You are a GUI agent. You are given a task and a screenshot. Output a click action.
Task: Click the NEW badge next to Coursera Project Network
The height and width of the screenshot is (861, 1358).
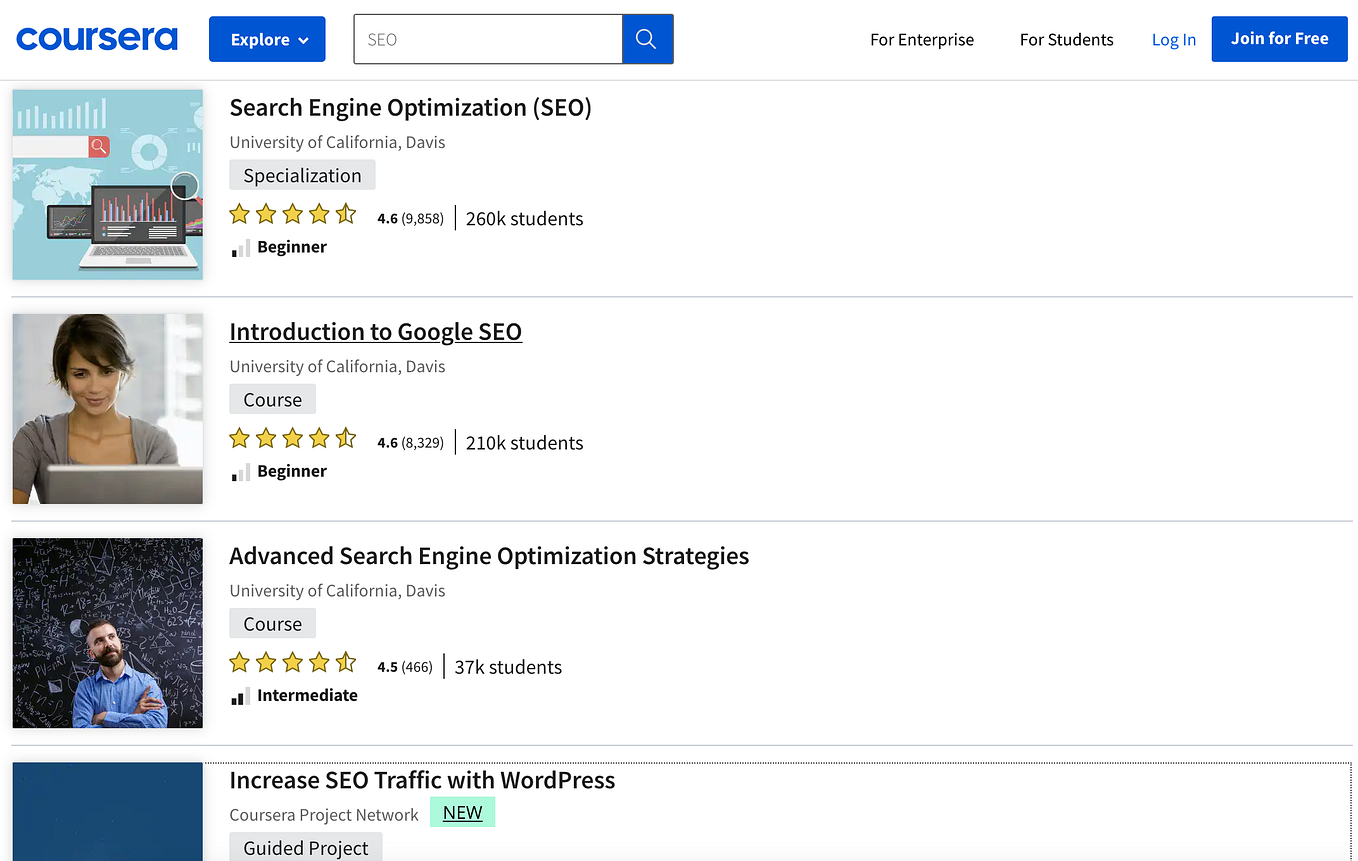pos(463,813)
